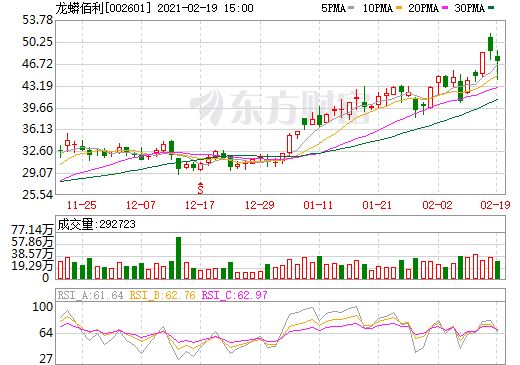This screenshot has height=365, width=520.
Task: Click the 64 label on RSI axis
Action: point(46,333)
